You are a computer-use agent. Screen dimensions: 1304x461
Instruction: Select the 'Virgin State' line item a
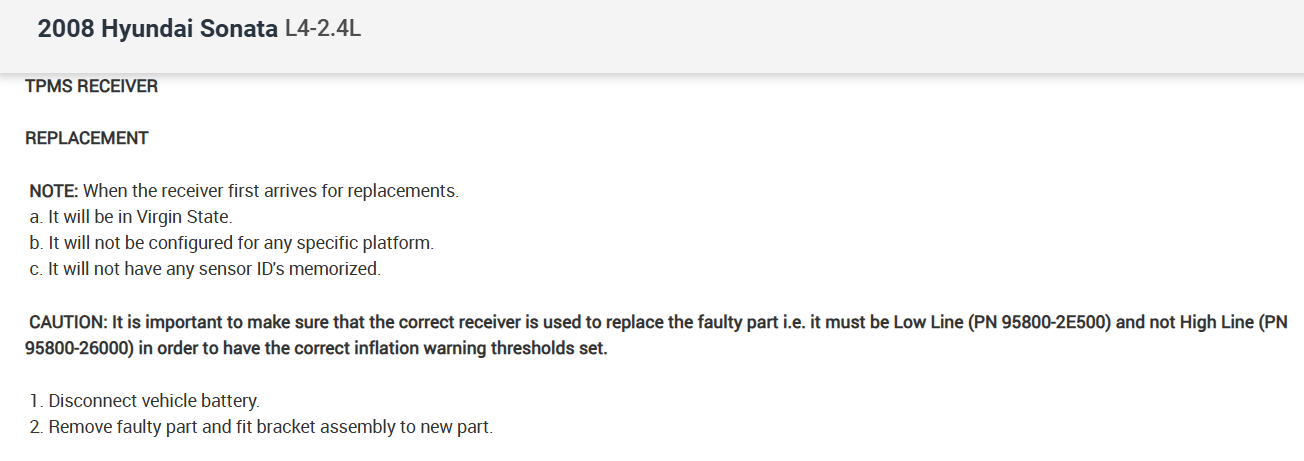click(131, 217)
